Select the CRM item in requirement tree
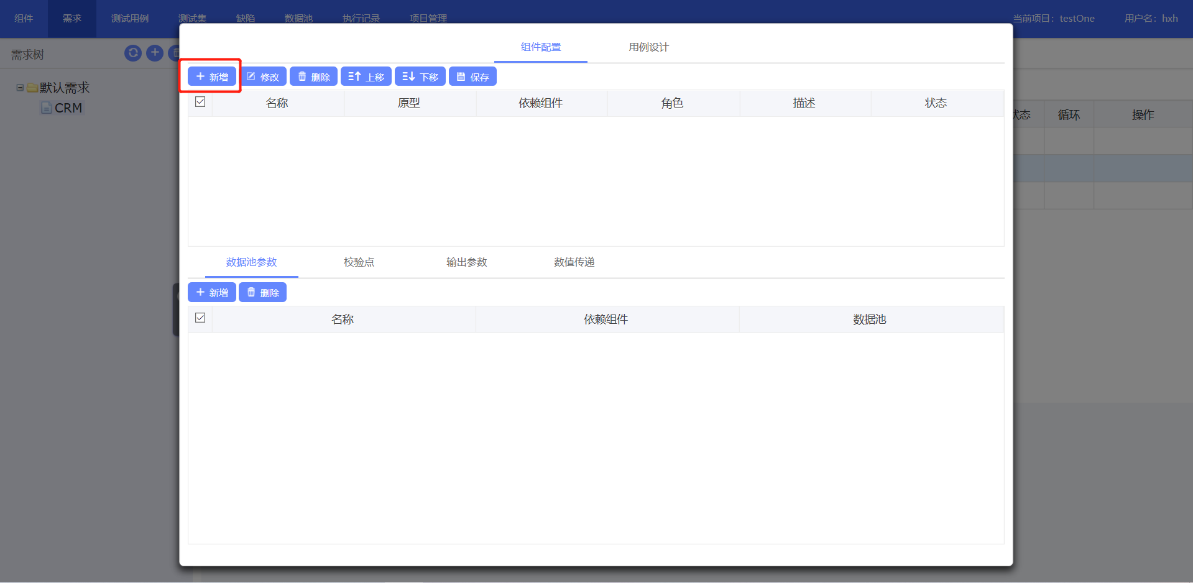The image size is (1193, 583). pyautogui.click(x=68, y=108)
